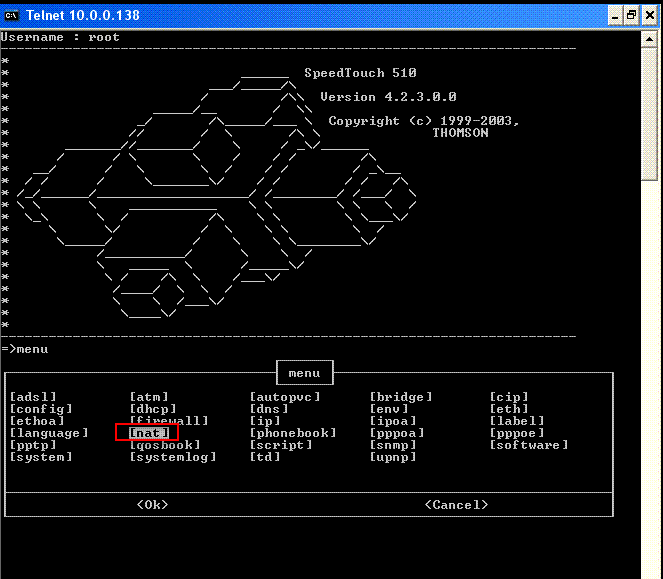Image resolution: width=663 pixels, height=579 pixels.
Task: Confirm with the <Ok> button
Action: 153,505
